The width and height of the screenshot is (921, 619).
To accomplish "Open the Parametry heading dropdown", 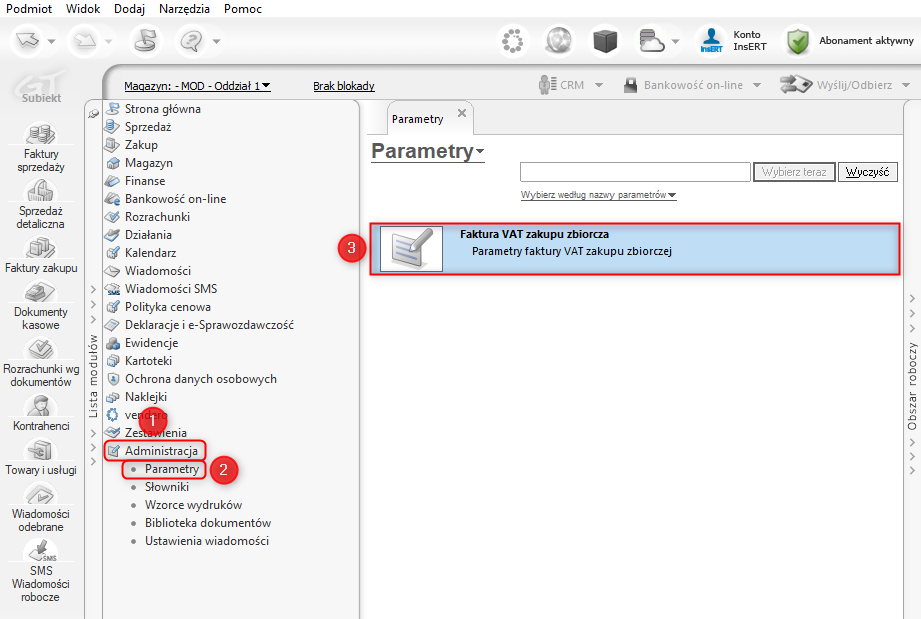I will [x=428, y=151].
